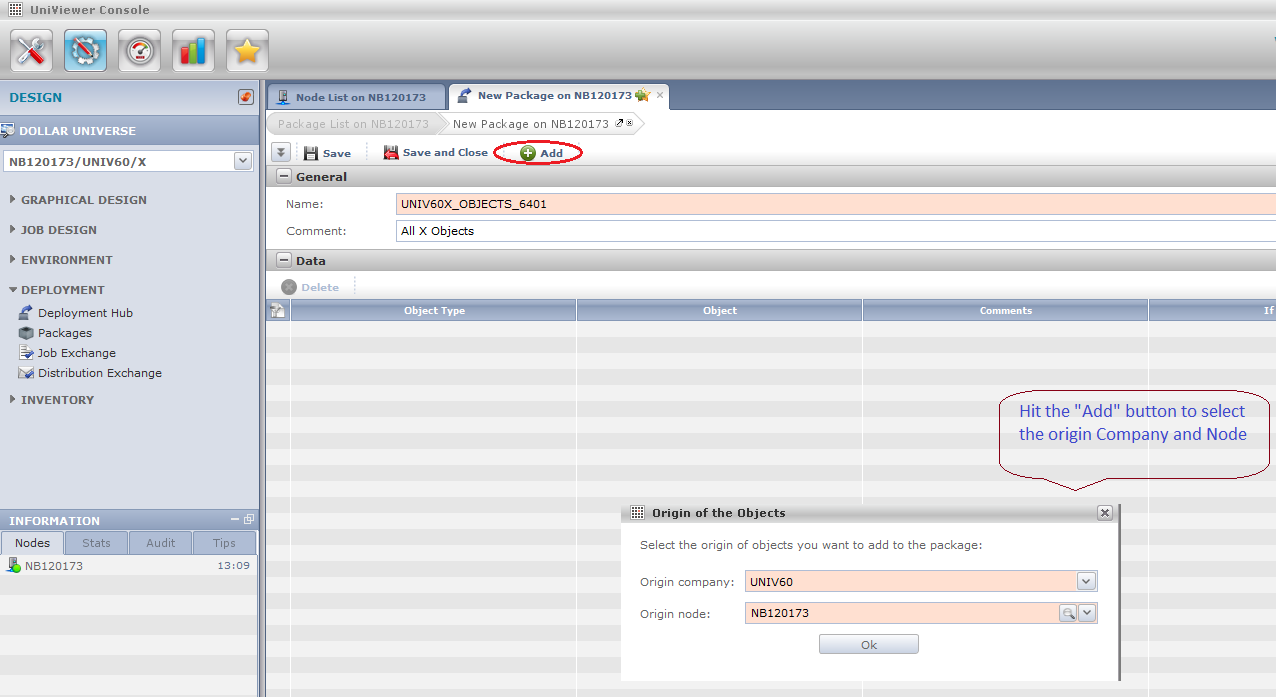The image size is (1286, 697).
Task: Open Distribution Exchange item
Action: [x=100, y=373]
